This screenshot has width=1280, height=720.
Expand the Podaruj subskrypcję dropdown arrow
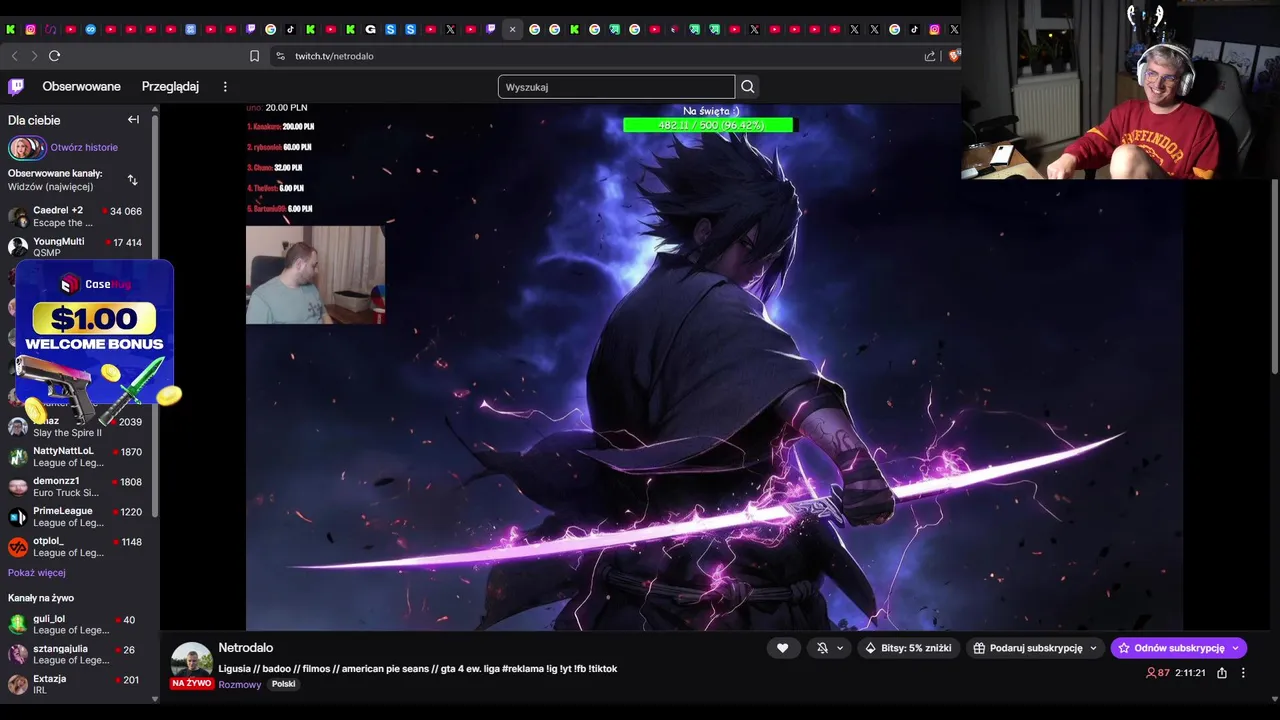pos(1093,648)
